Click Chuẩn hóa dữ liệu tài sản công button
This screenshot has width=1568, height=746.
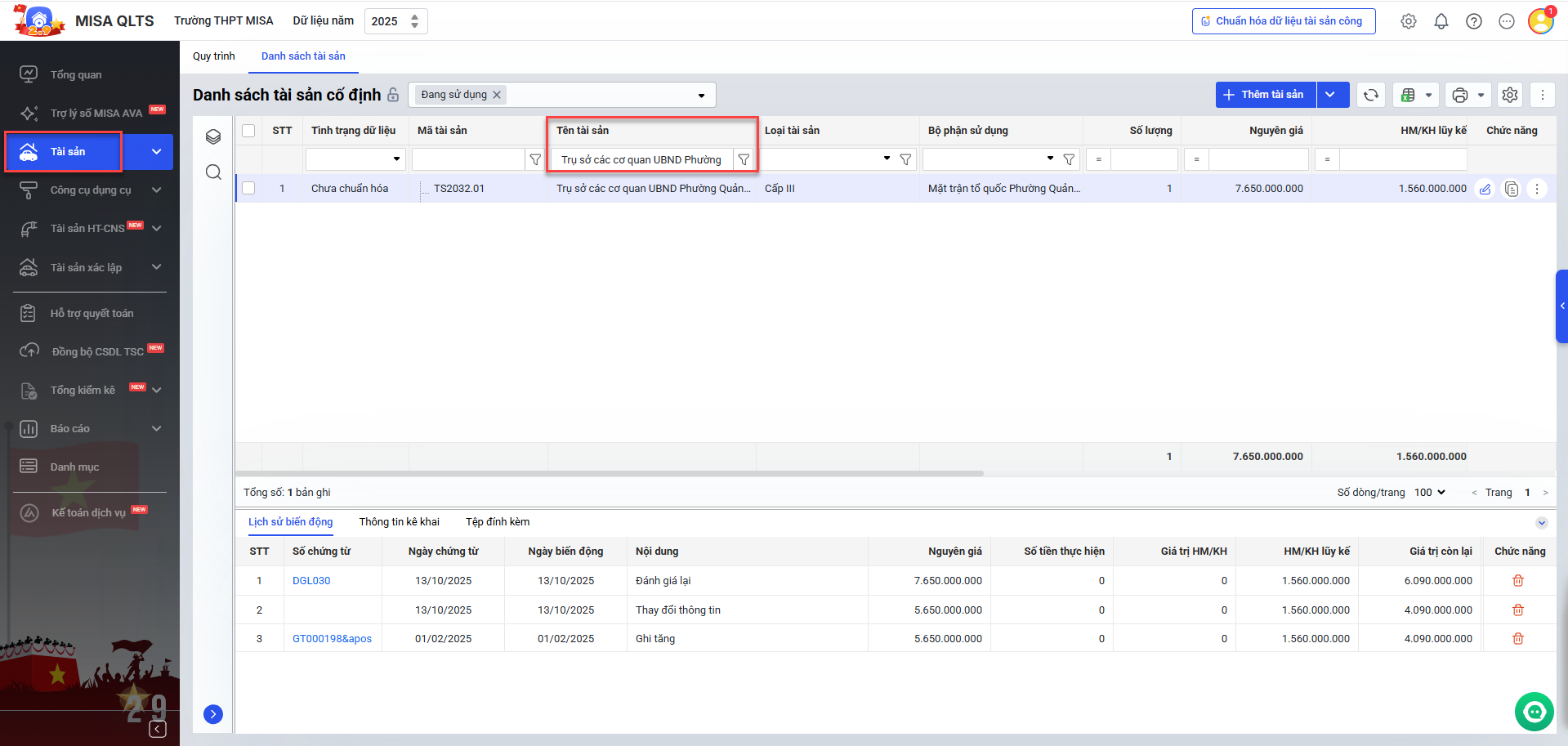(x=1283, y=21)
